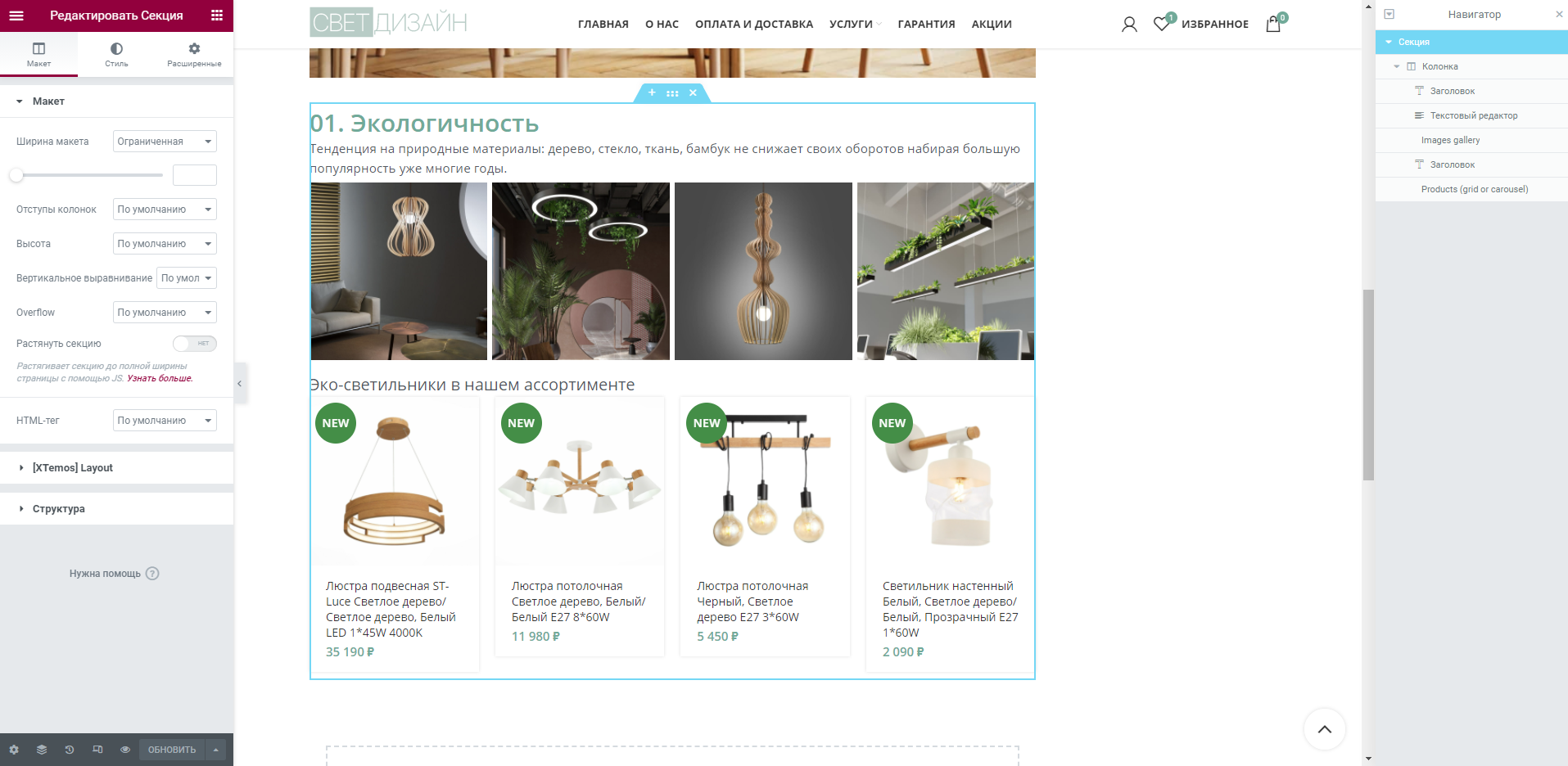
Task: Open the Navigator layers icon in footer
Action: [x=42, y=750]
